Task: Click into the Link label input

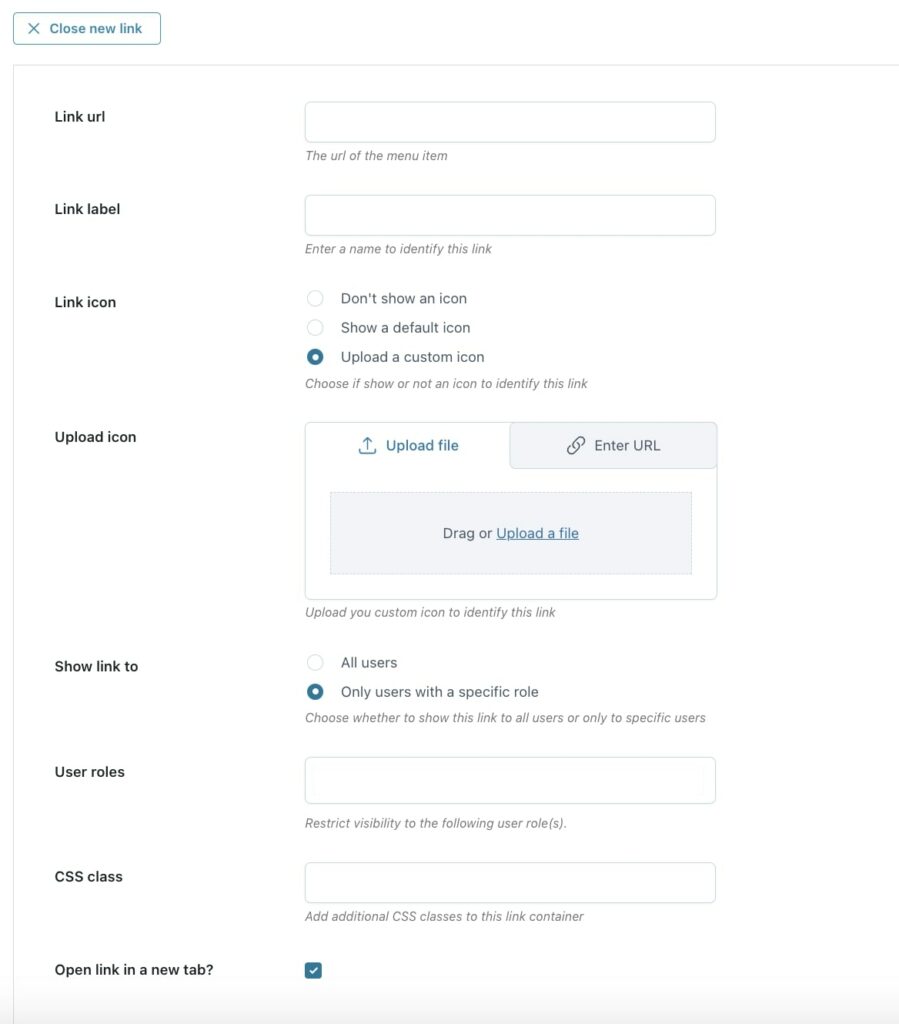Action: click(x=510, y=216)
